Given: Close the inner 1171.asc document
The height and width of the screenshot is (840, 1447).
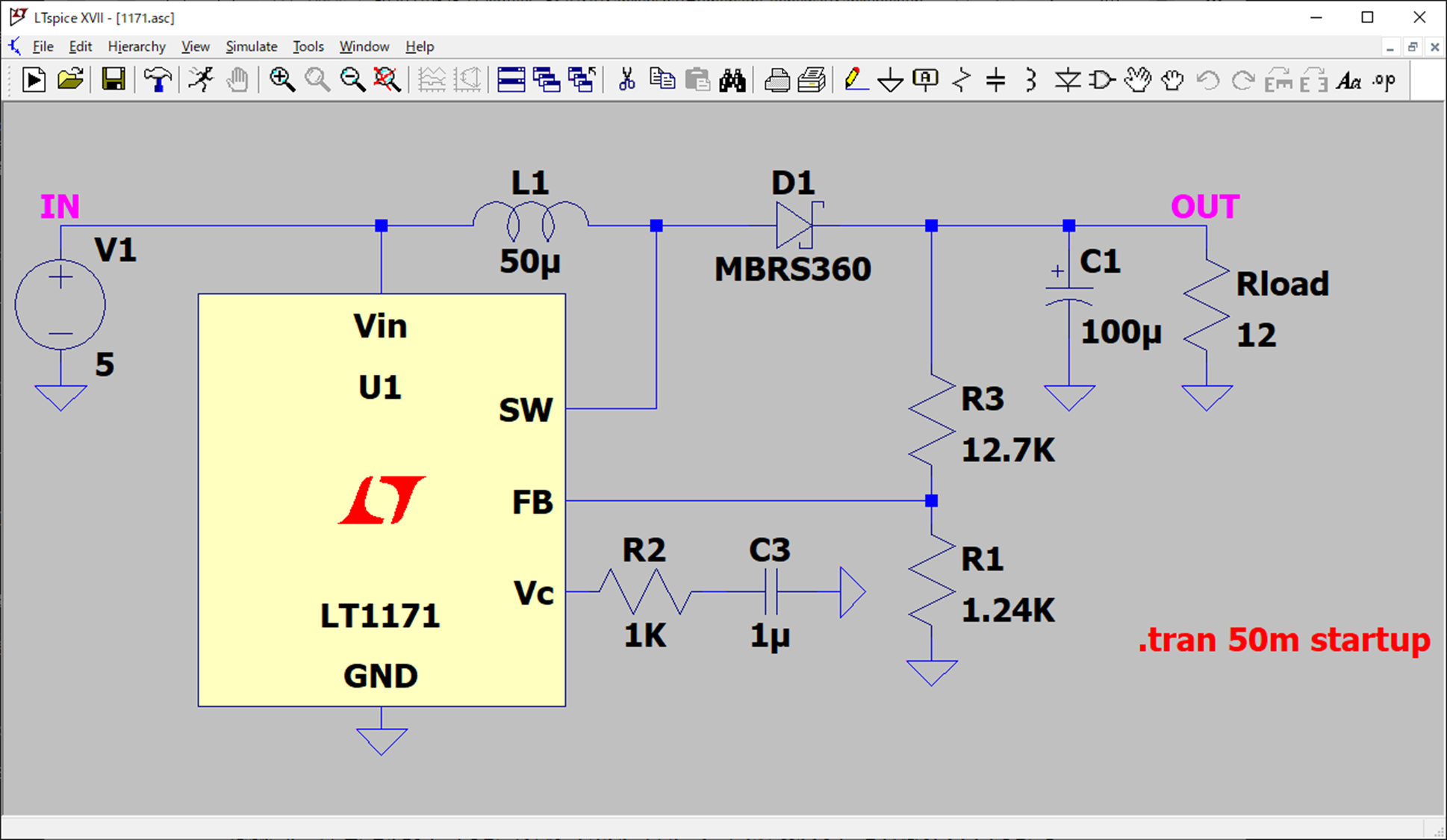Looking at the screenshot, I should click(1434, 47).
